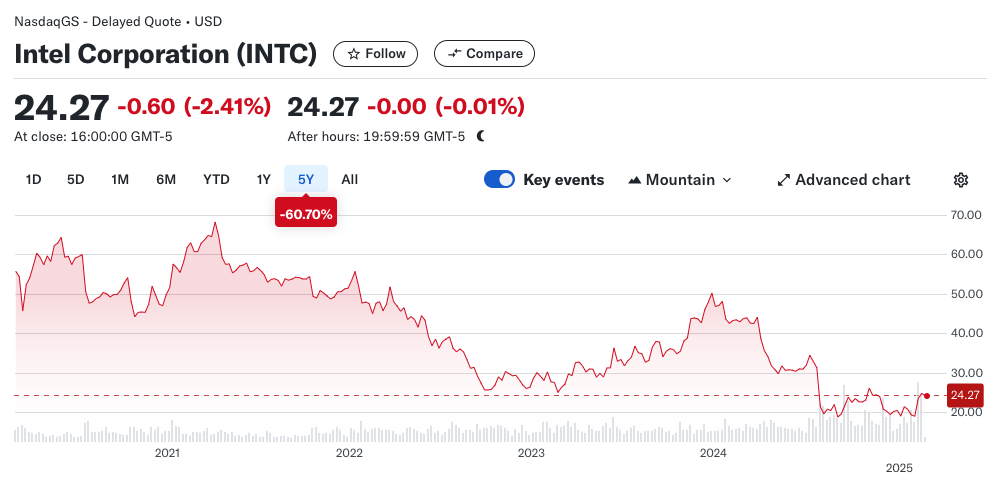Image resolution: width=995 pixels, height=481 pixels.
Task: Click the after-hours moon icon
Action: 481,136
